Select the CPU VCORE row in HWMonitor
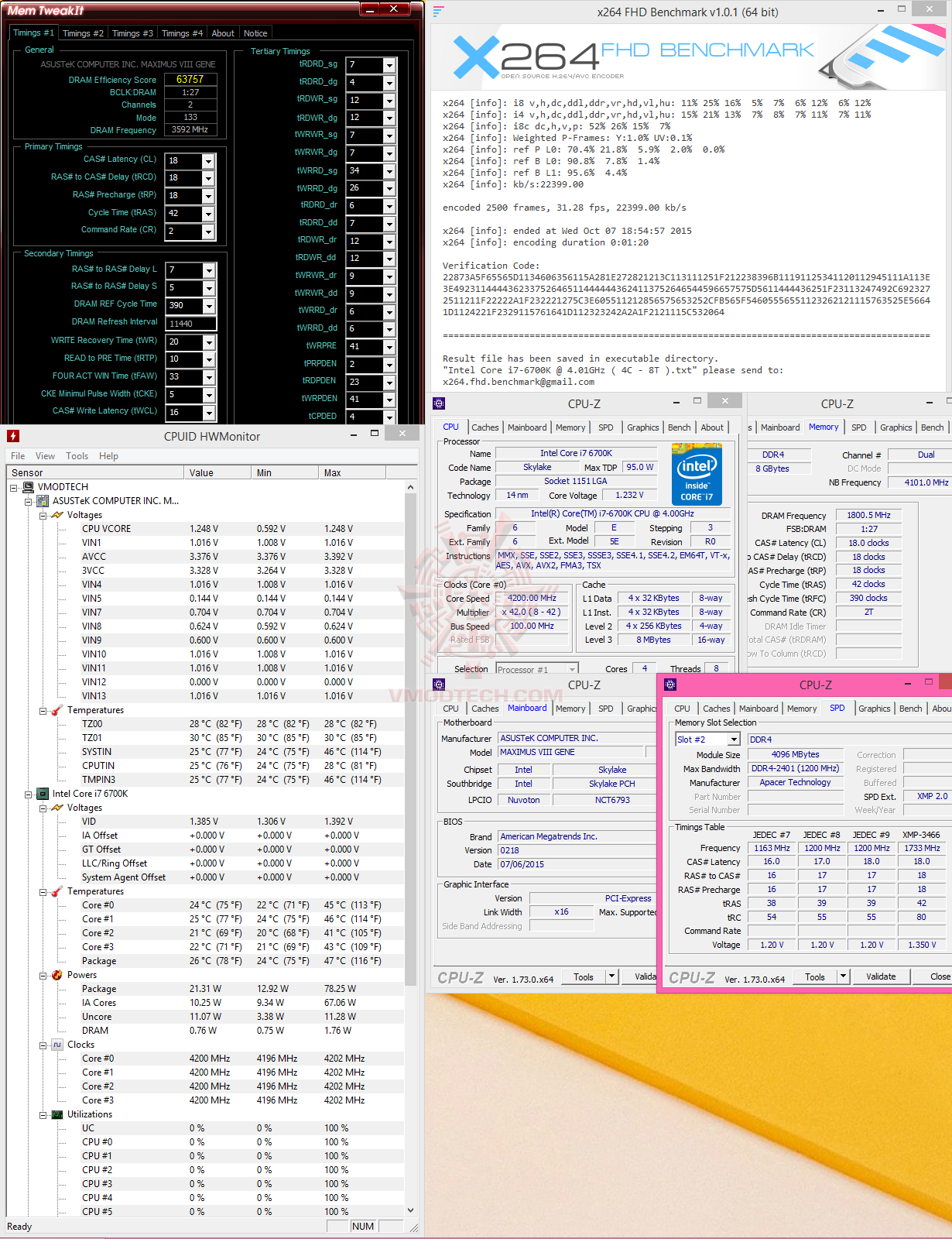 (x=205, y=529)
